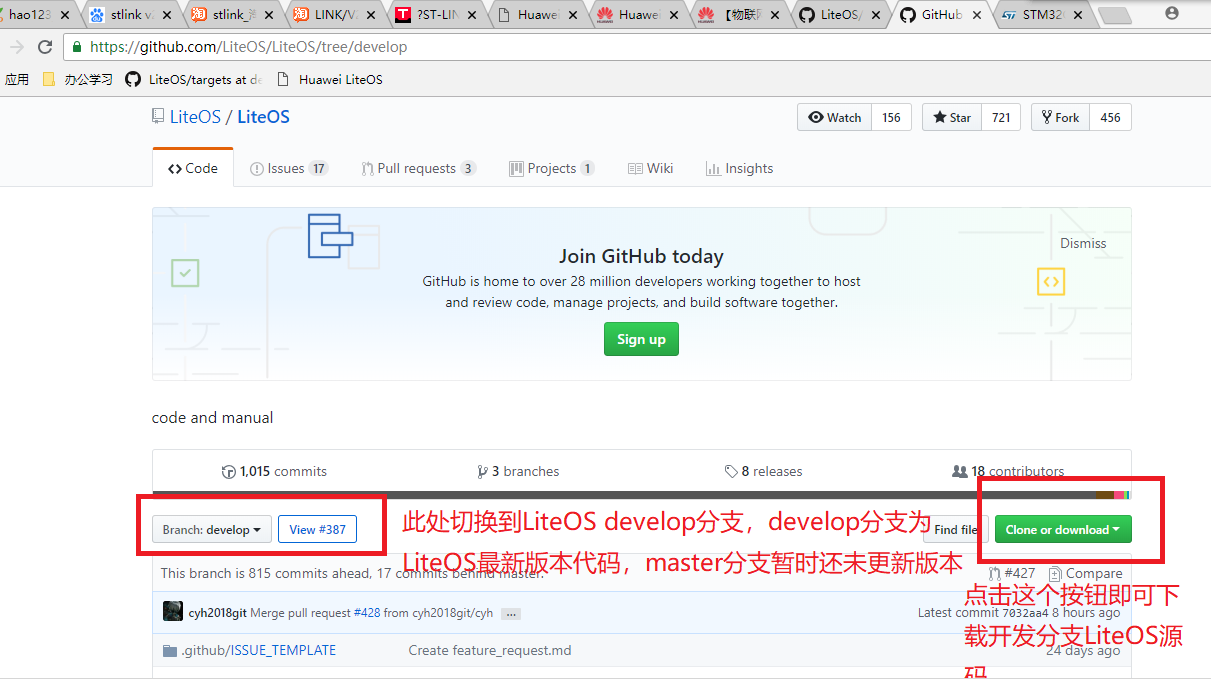Screen dimensions: 1211x679
Task: Open the Huawei LiteOS bookmark
Action: point(340,79)
